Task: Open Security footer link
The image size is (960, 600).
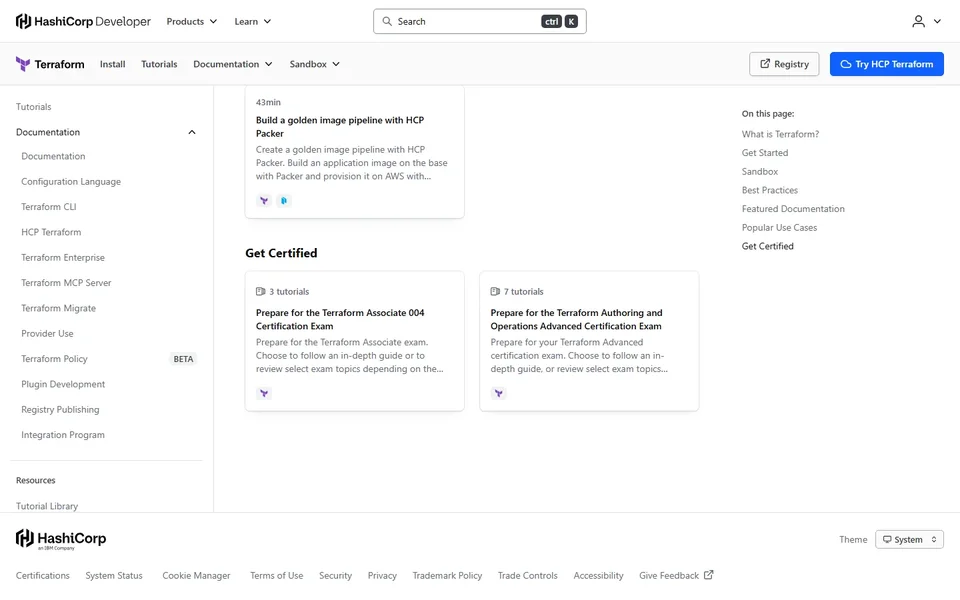Action: (336, 576)
